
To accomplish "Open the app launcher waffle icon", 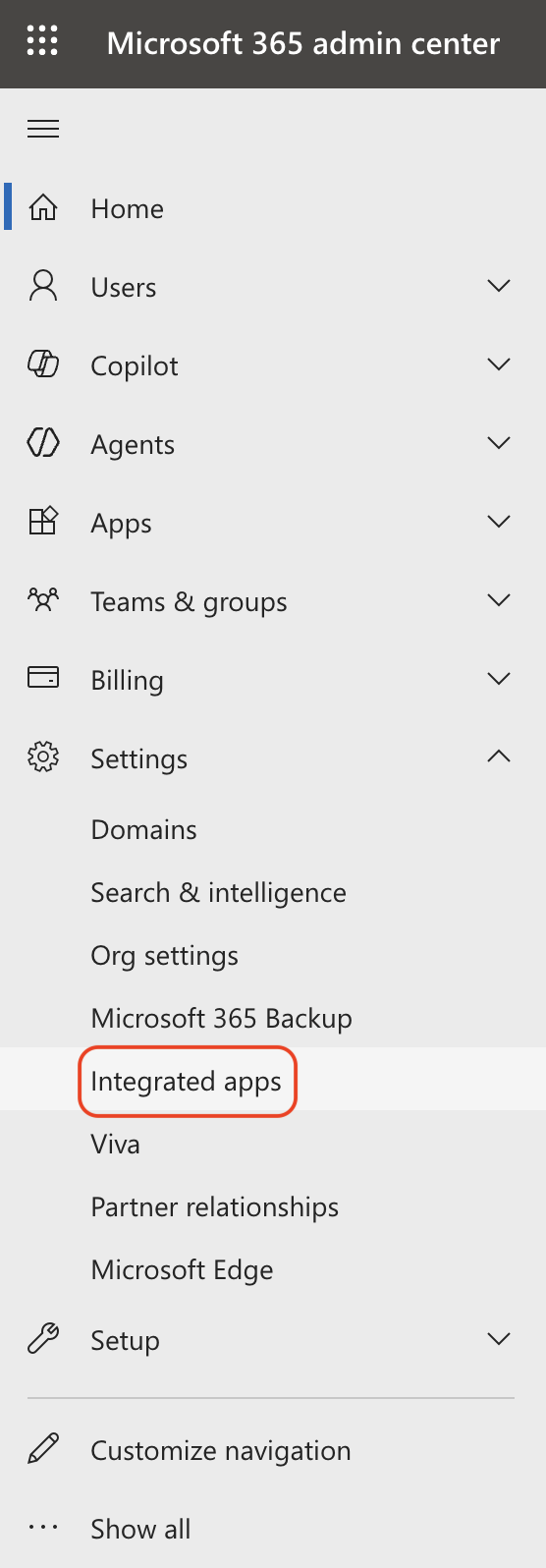I will tap(42, 42).
